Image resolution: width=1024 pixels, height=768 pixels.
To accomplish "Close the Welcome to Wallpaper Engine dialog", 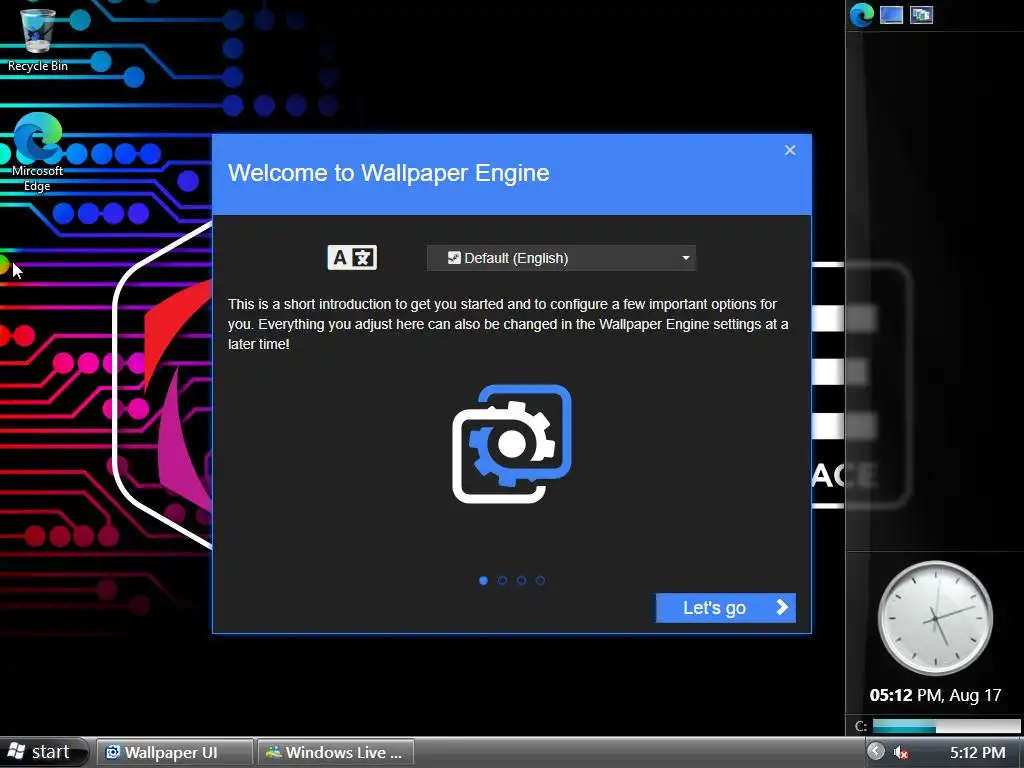I will (x=790, y=151).
